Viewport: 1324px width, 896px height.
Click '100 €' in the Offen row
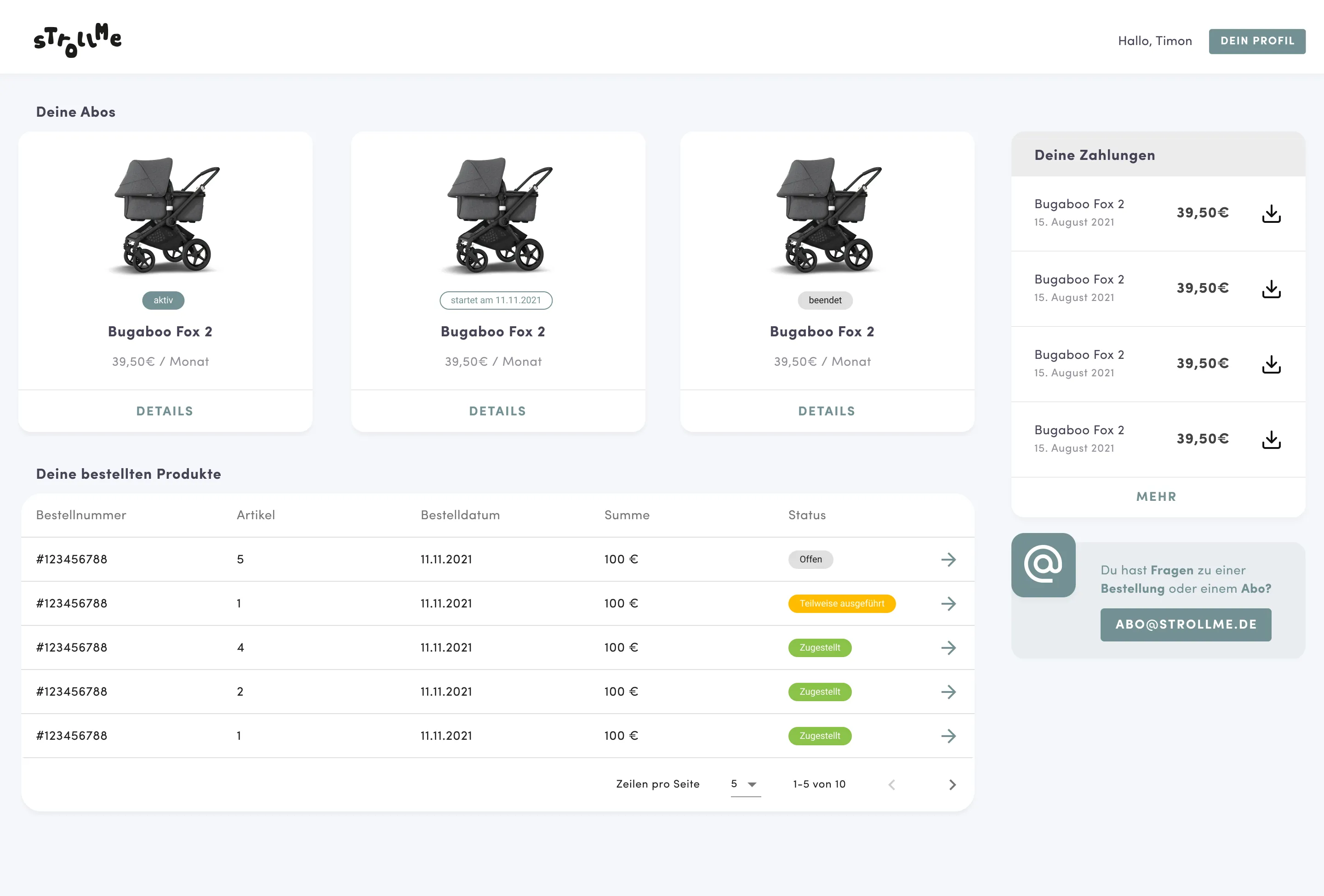(x=621, y=560)
